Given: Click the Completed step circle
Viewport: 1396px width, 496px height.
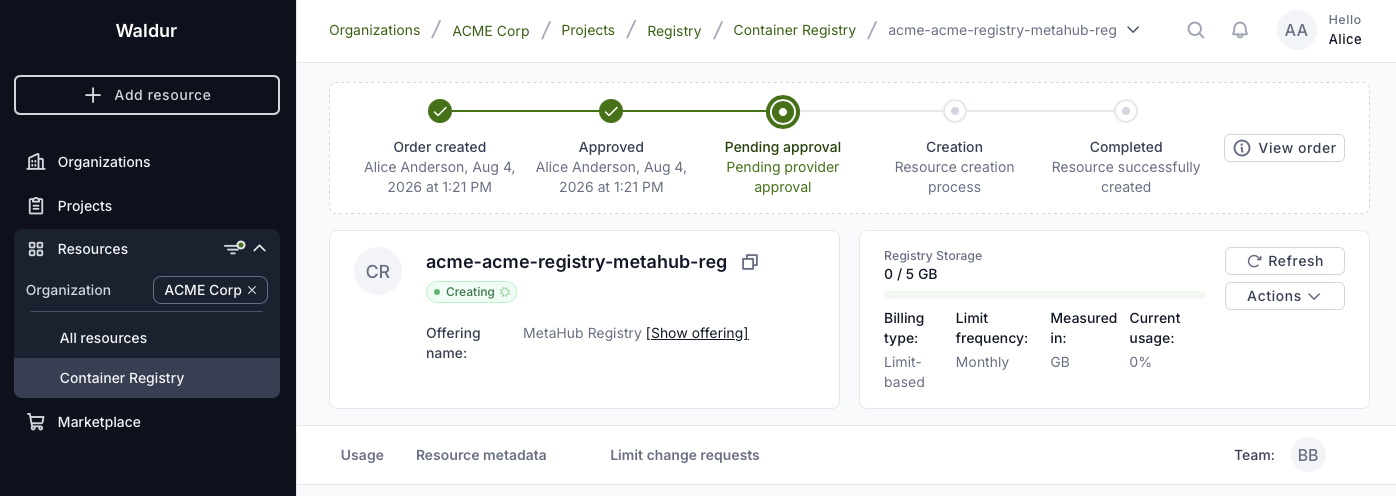Looking at the screenshot, I should [x=1126, y=111].
